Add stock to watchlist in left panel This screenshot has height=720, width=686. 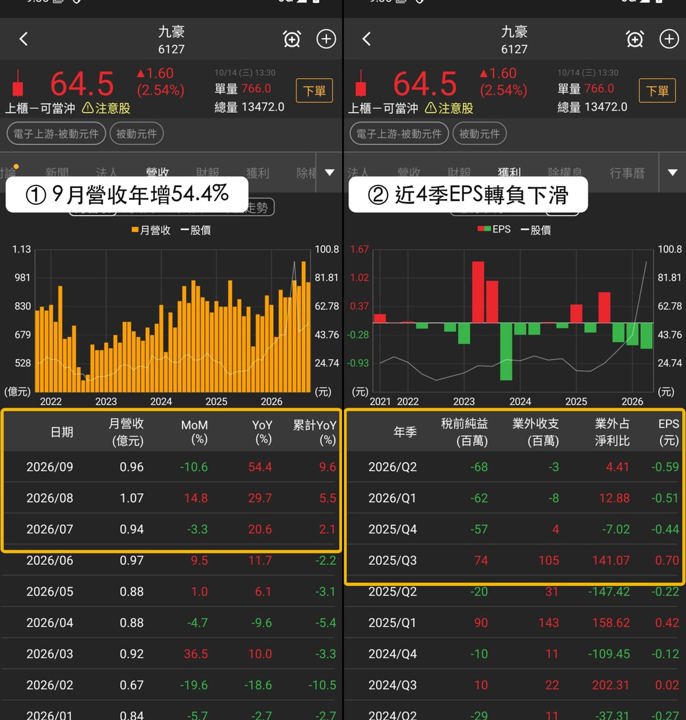click(326, 39)
